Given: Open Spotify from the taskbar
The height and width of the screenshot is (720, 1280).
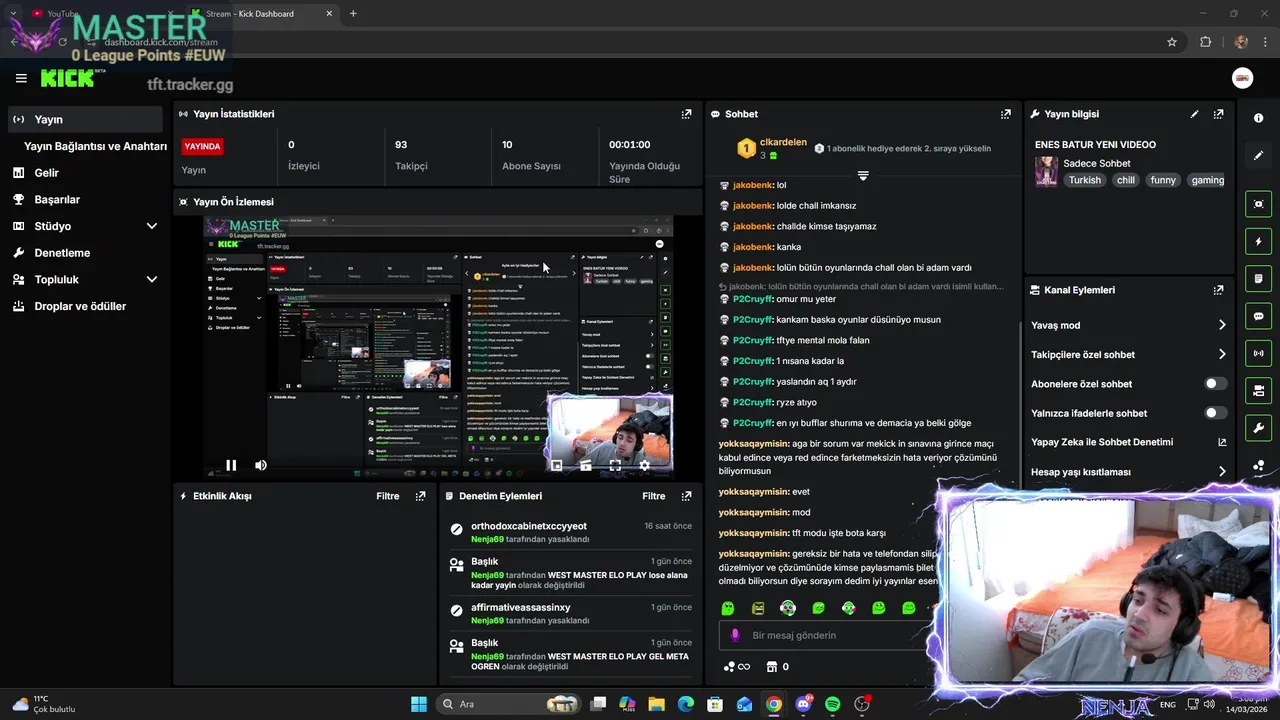Looking at the screenshot, I should [x=833, y=704].
